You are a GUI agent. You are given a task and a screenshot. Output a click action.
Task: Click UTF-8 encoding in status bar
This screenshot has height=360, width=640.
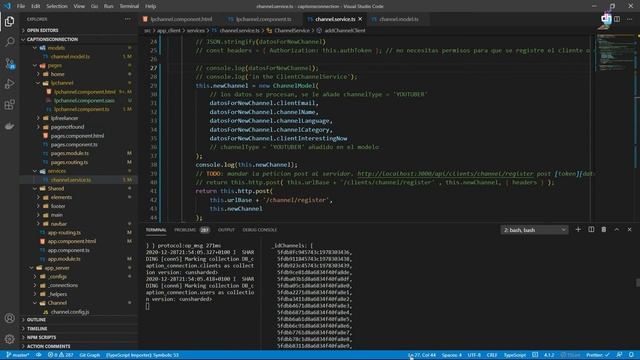click(x=474, y=355)
